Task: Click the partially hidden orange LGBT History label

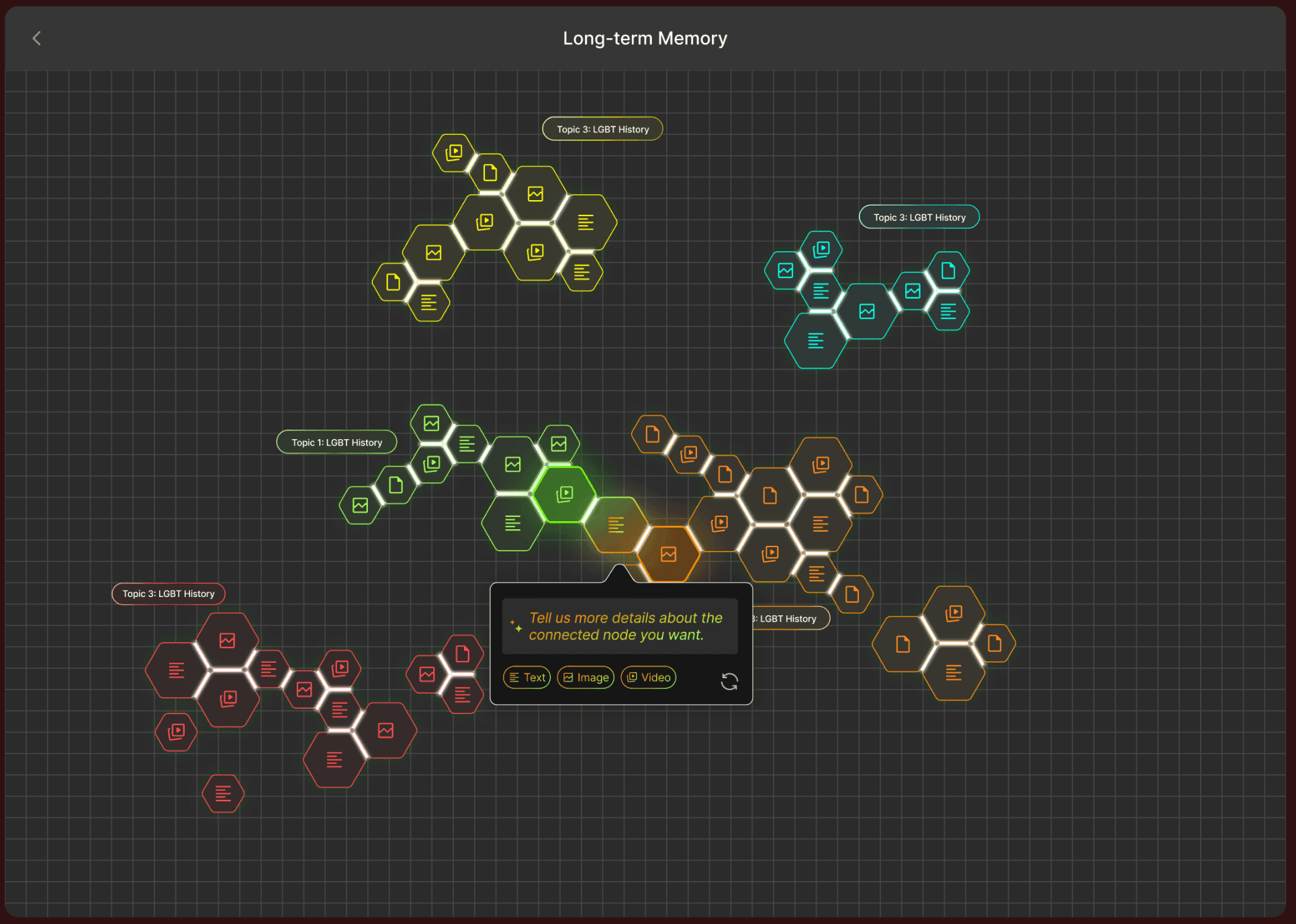Action: click(x=790, y=618)
